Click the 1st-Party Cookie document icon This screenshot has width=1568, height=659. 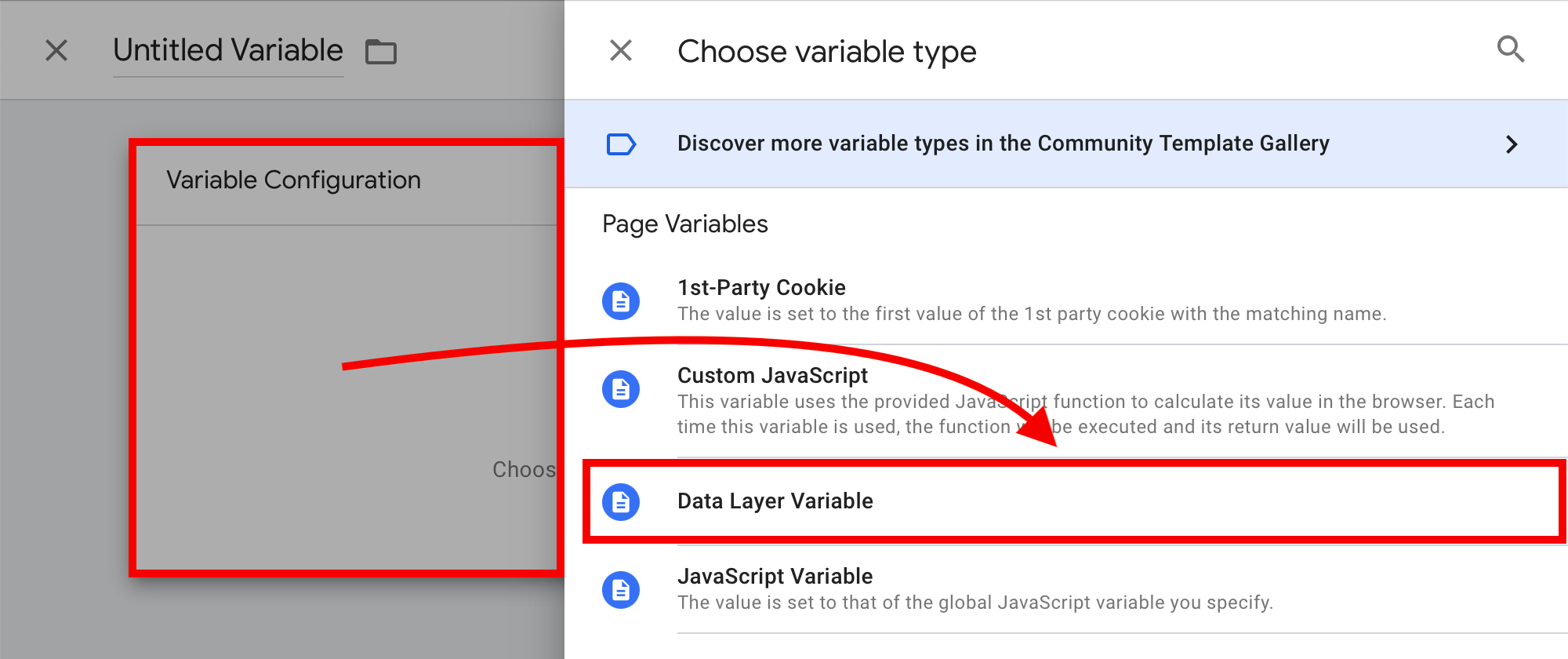(621, 301)
